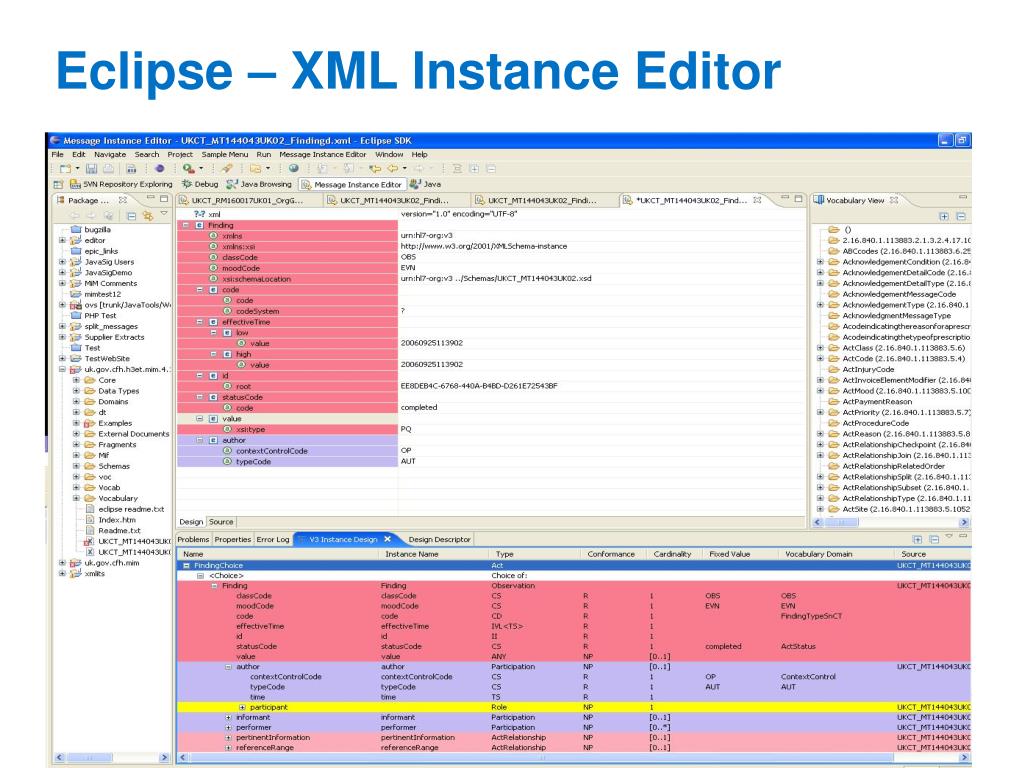The width and height of the screenshot is (1024, 768).
Task: Expand all in Vocabulary View toolbar
Action: 944,216
